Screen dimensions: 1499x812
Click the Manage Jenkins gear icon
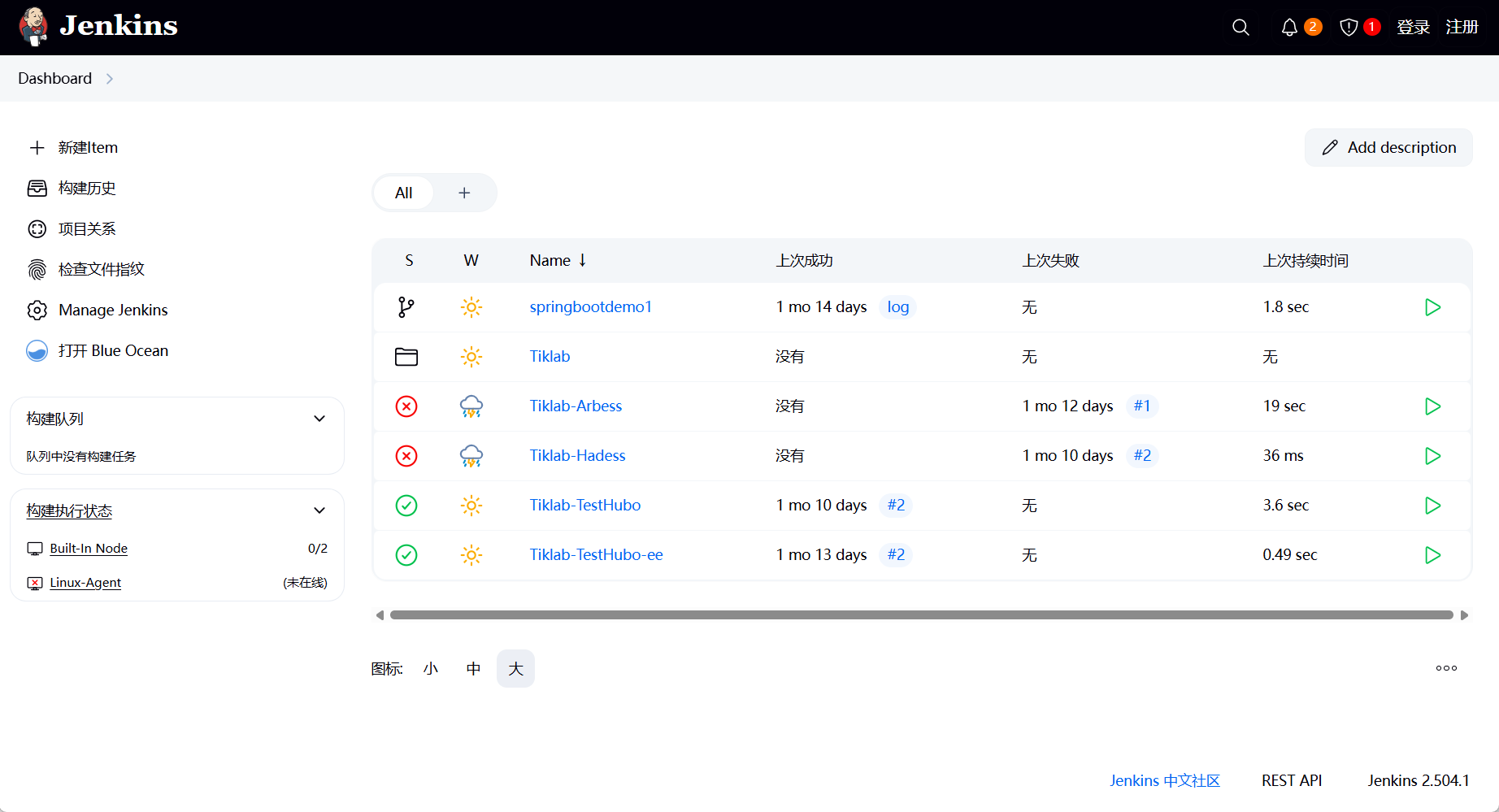click(37, 310)
